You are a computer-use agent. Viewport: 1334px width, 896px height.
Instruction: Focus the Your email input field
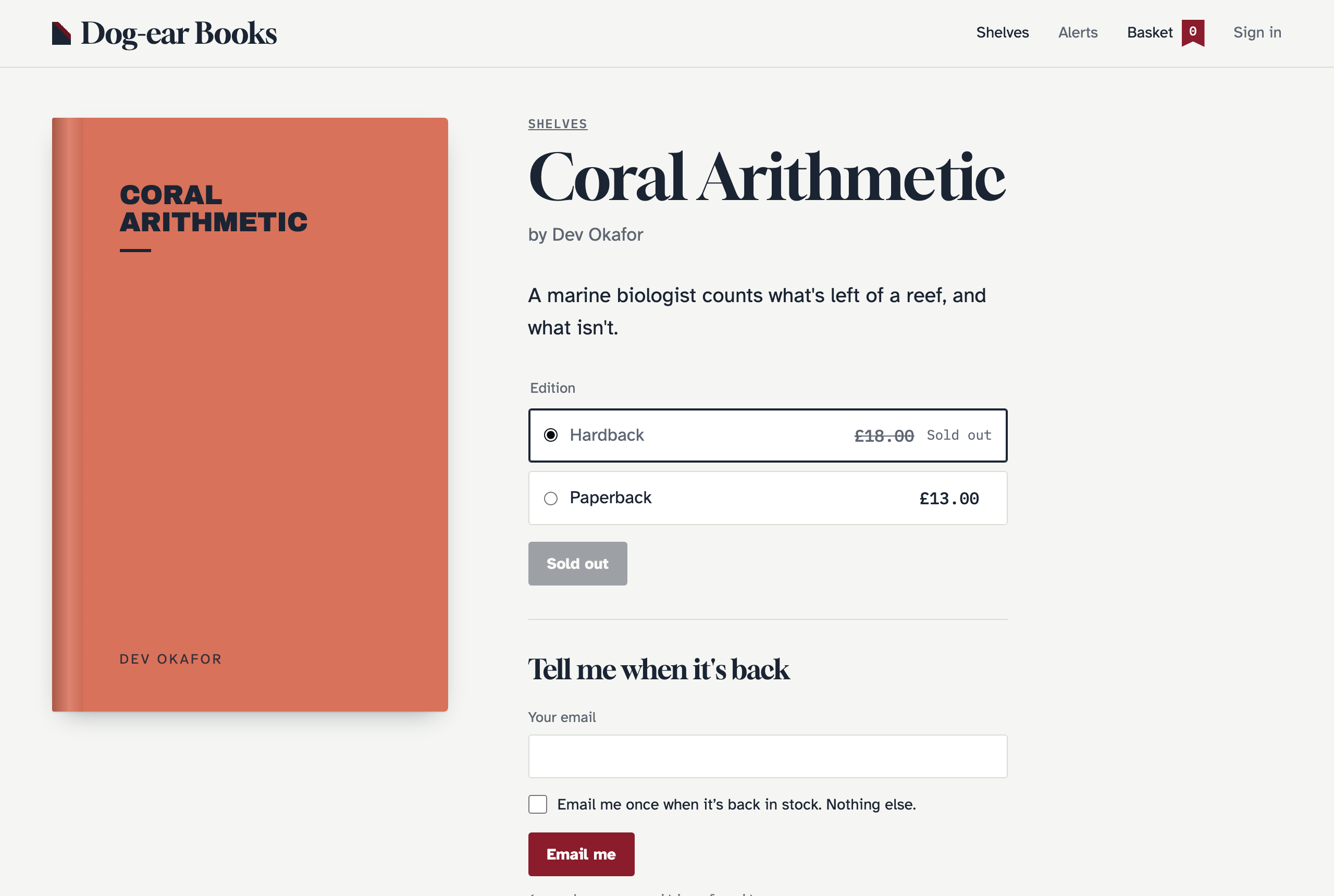point(767,756)
